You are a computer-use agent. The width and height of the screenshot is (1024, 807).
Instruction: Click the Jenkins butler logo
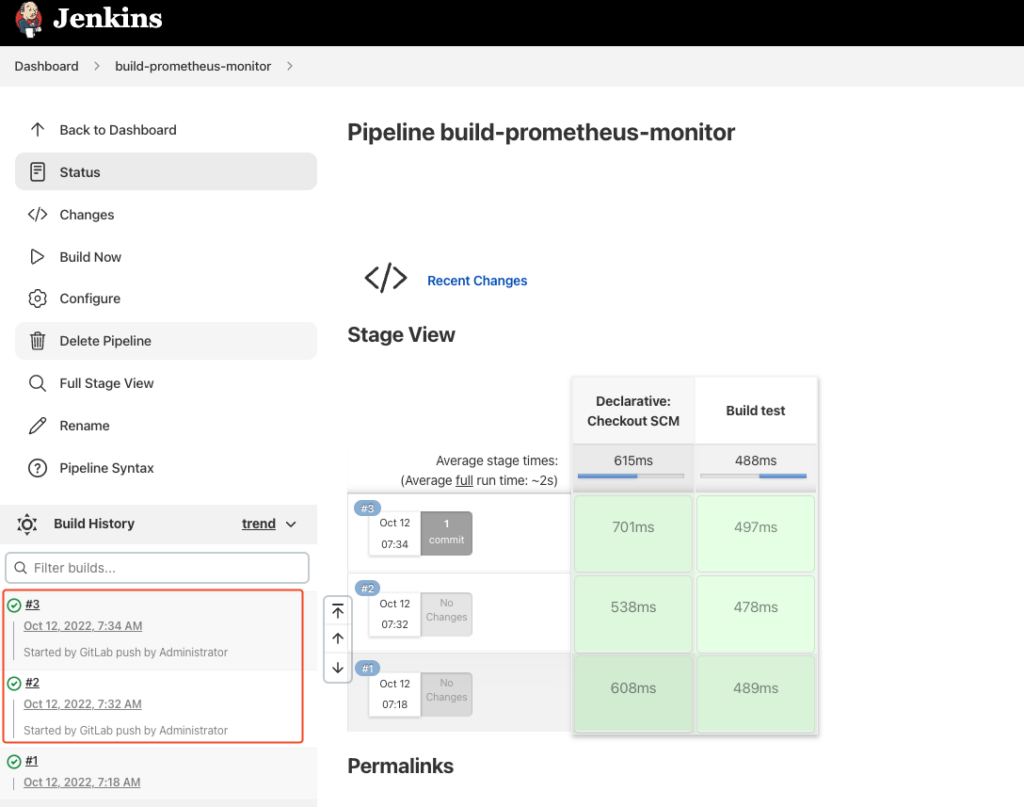[x=29, y=20]
